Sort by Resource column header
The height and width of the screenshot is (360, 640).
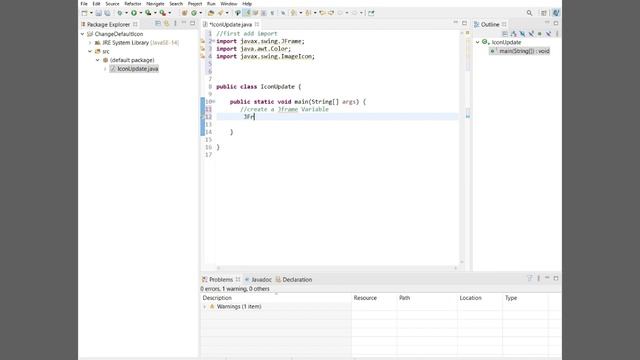(x=374, y=298)
